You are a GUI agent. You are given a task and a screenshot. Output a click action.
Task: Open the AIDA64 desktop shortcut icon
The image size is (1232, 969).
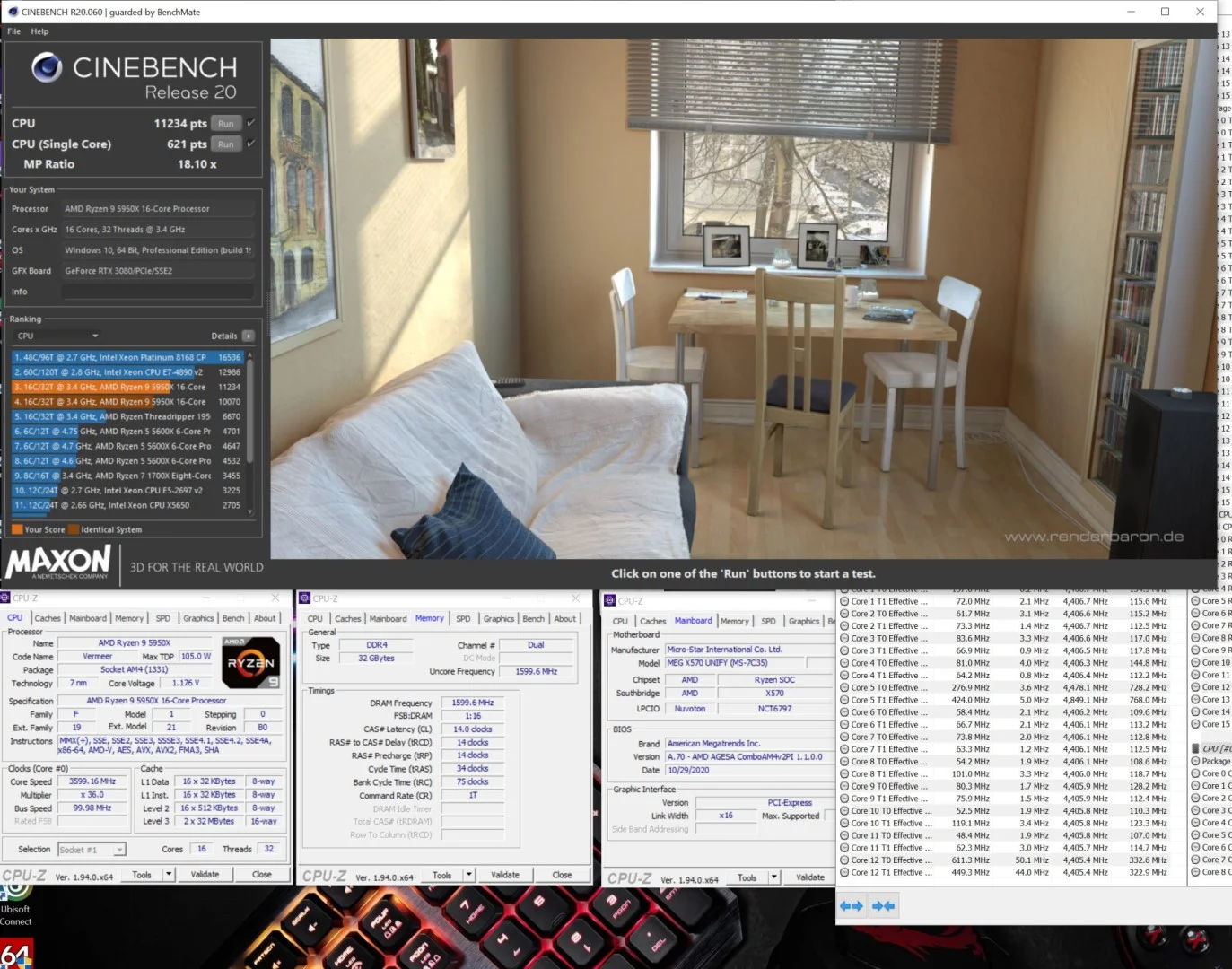(x=16, y=953)
